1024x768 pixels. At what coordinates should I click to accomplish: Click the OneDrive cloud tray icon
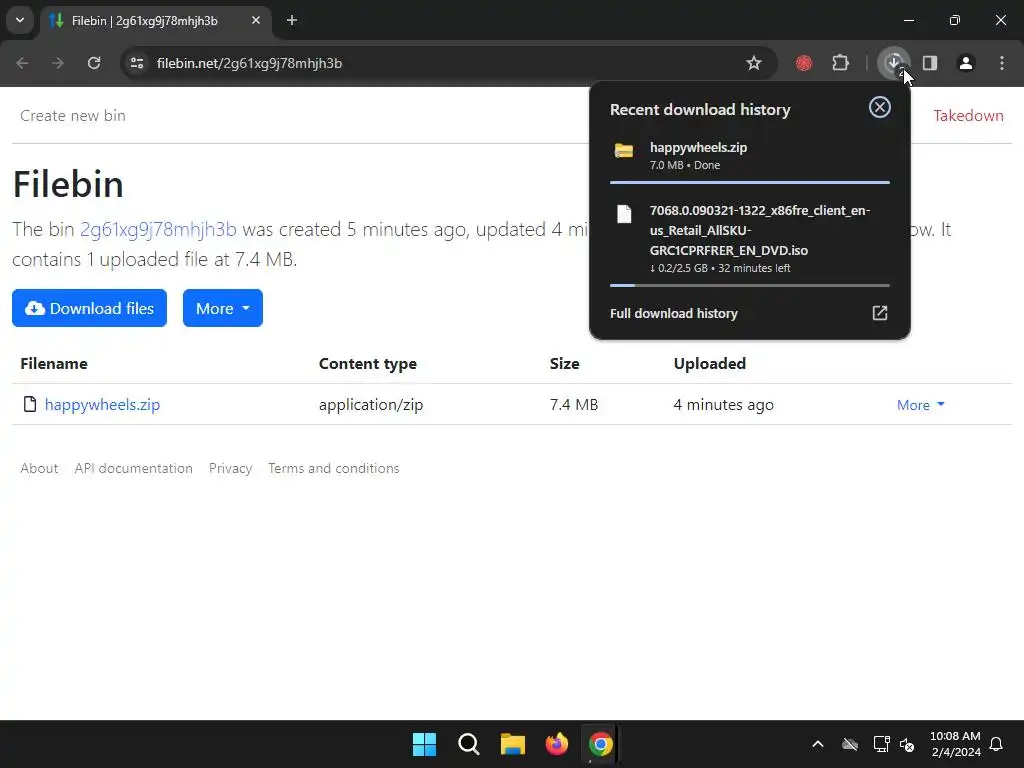point(850,744)
